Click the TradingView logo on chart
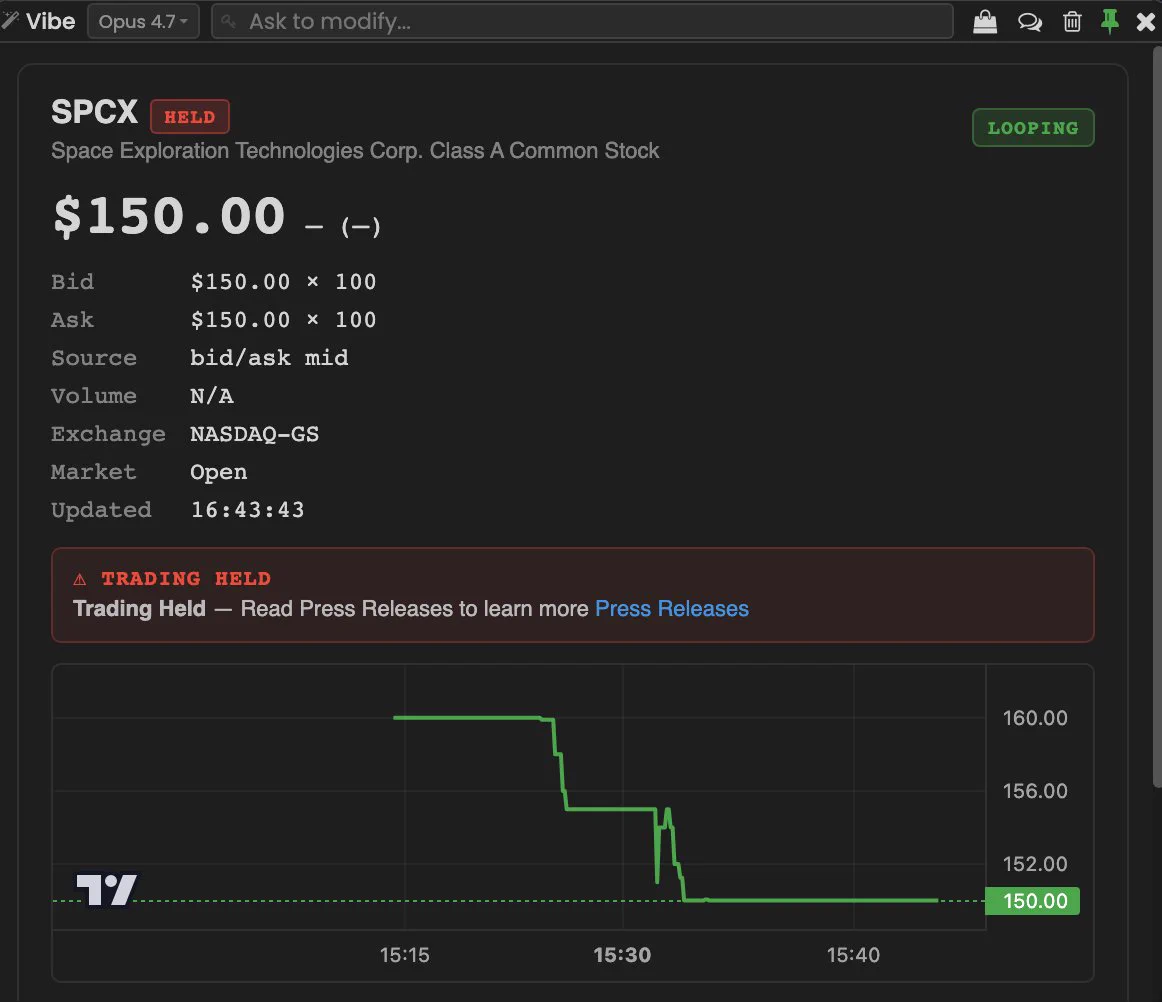Screen dimensions: 1162x1002 [x=107, y=889]
